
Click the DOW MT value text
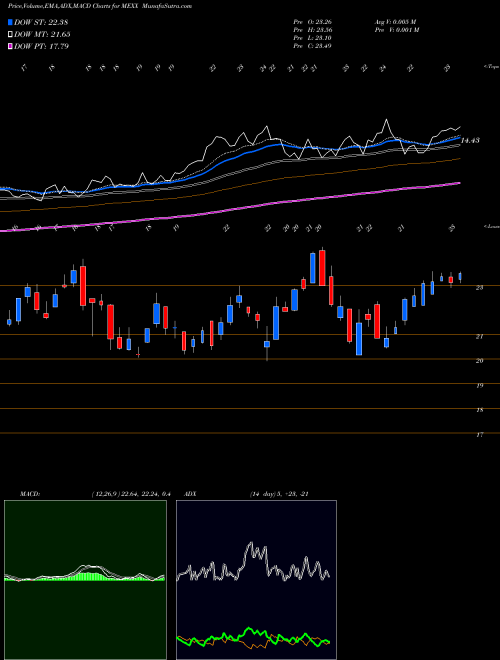click(42, 35)
